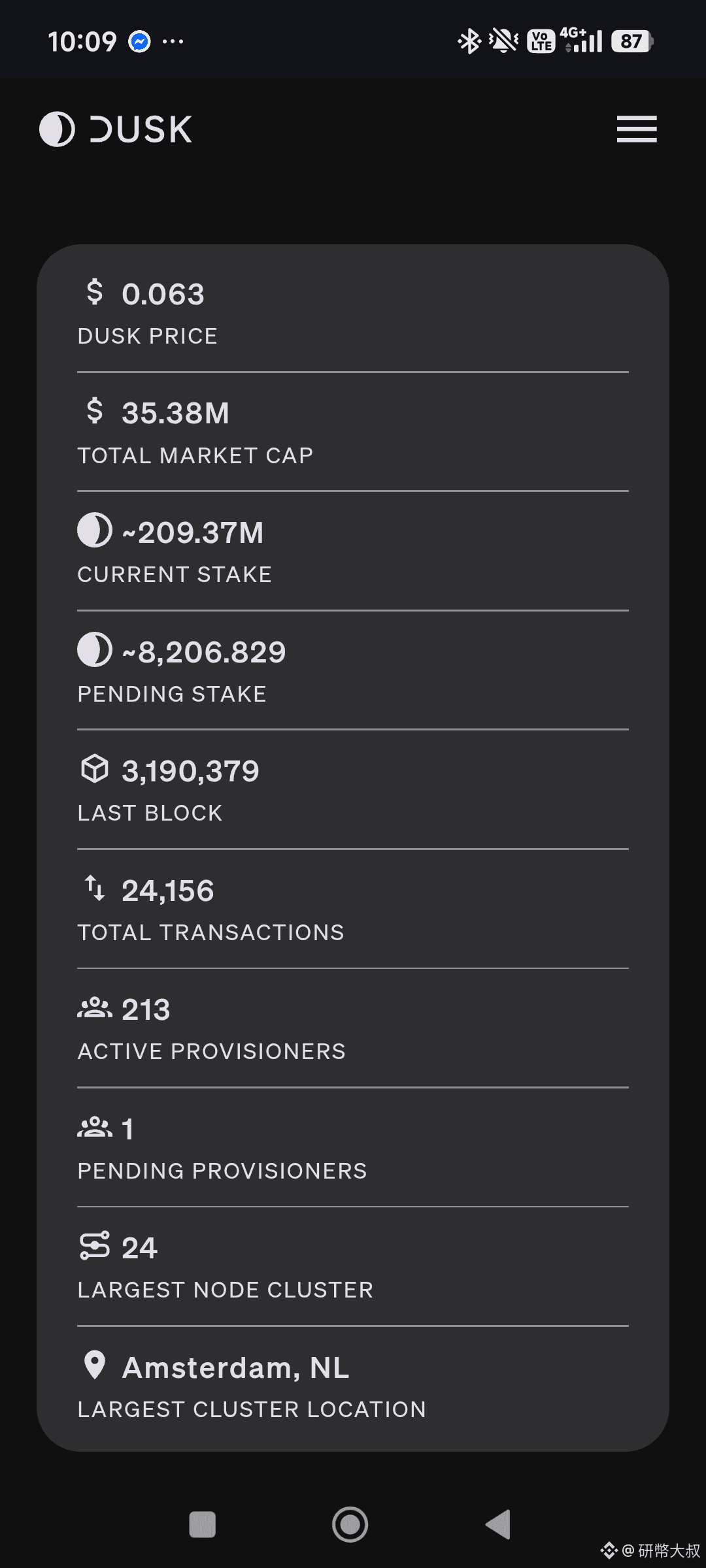Tap the Dusk logo in header
The image size is (706, 1568).
point(116,129)
